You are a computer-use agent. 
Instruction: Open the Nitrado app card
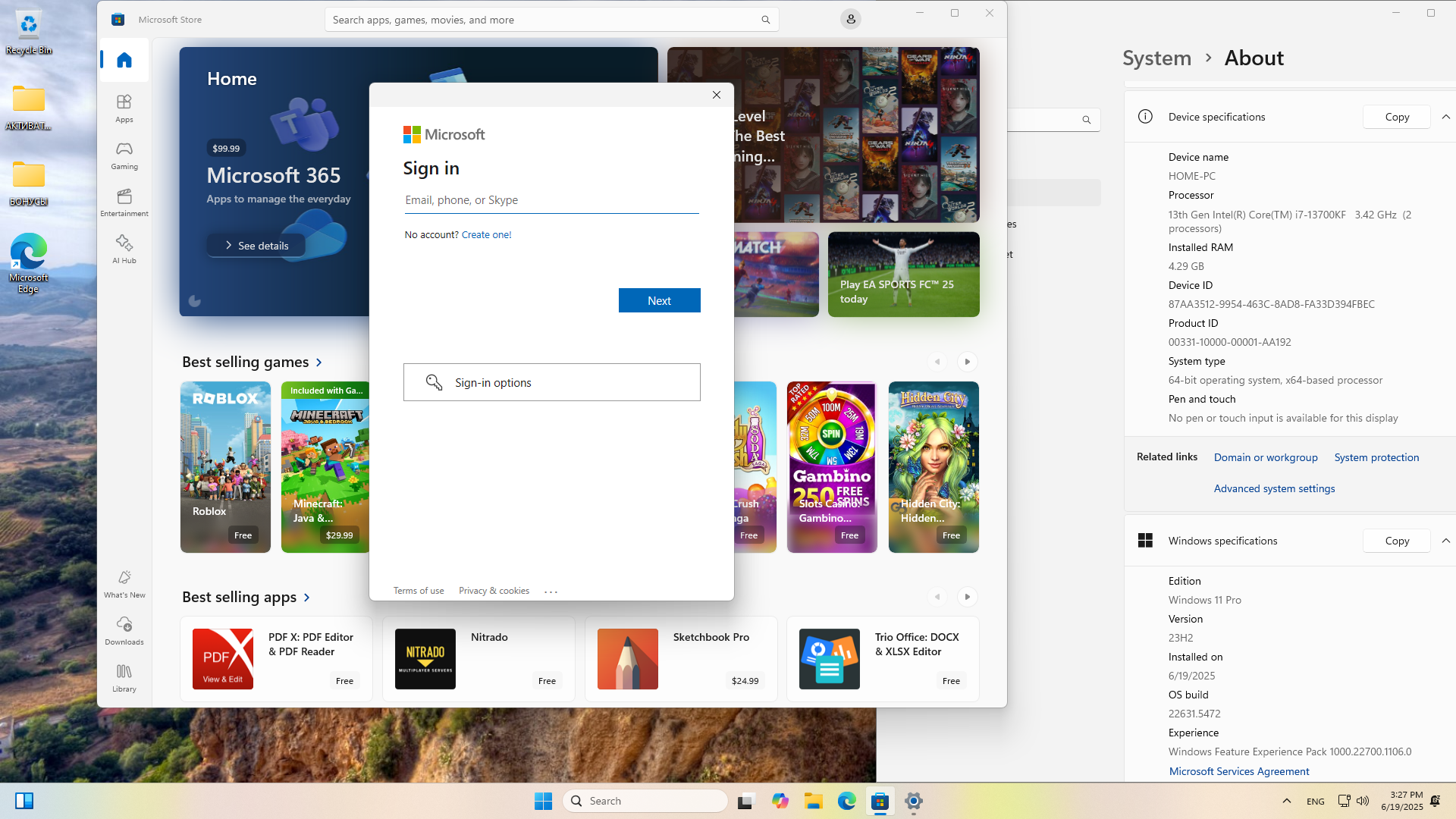click(x=479, y=659)
